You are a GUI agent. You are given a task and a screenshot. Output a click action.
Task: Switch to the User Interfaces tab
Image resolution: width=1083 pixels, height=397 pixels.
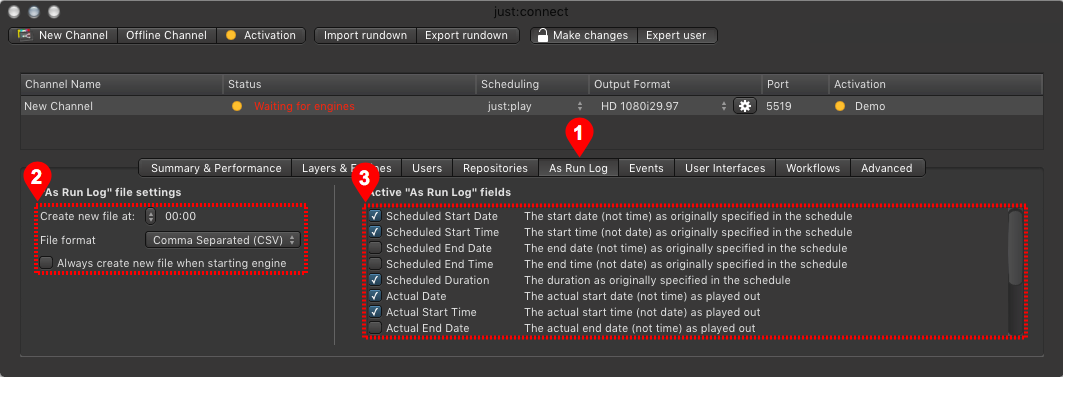(x=725, y=168)
